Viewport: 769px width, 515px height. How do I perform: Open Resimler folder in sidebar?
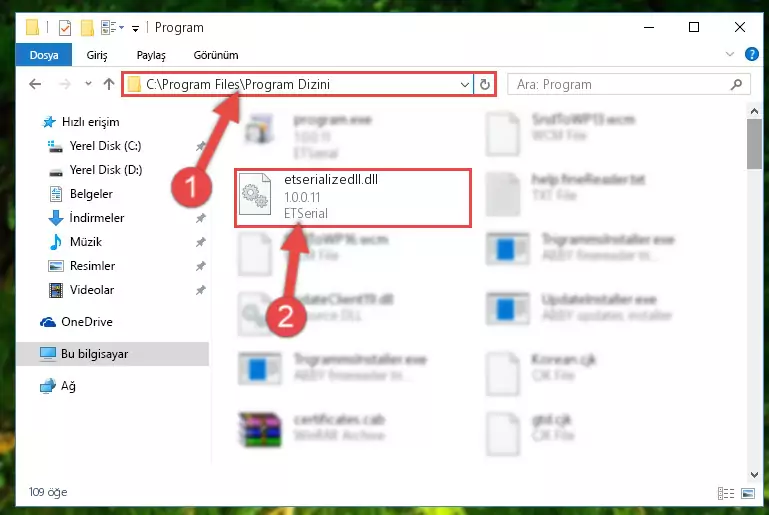[x=92, y=266]
